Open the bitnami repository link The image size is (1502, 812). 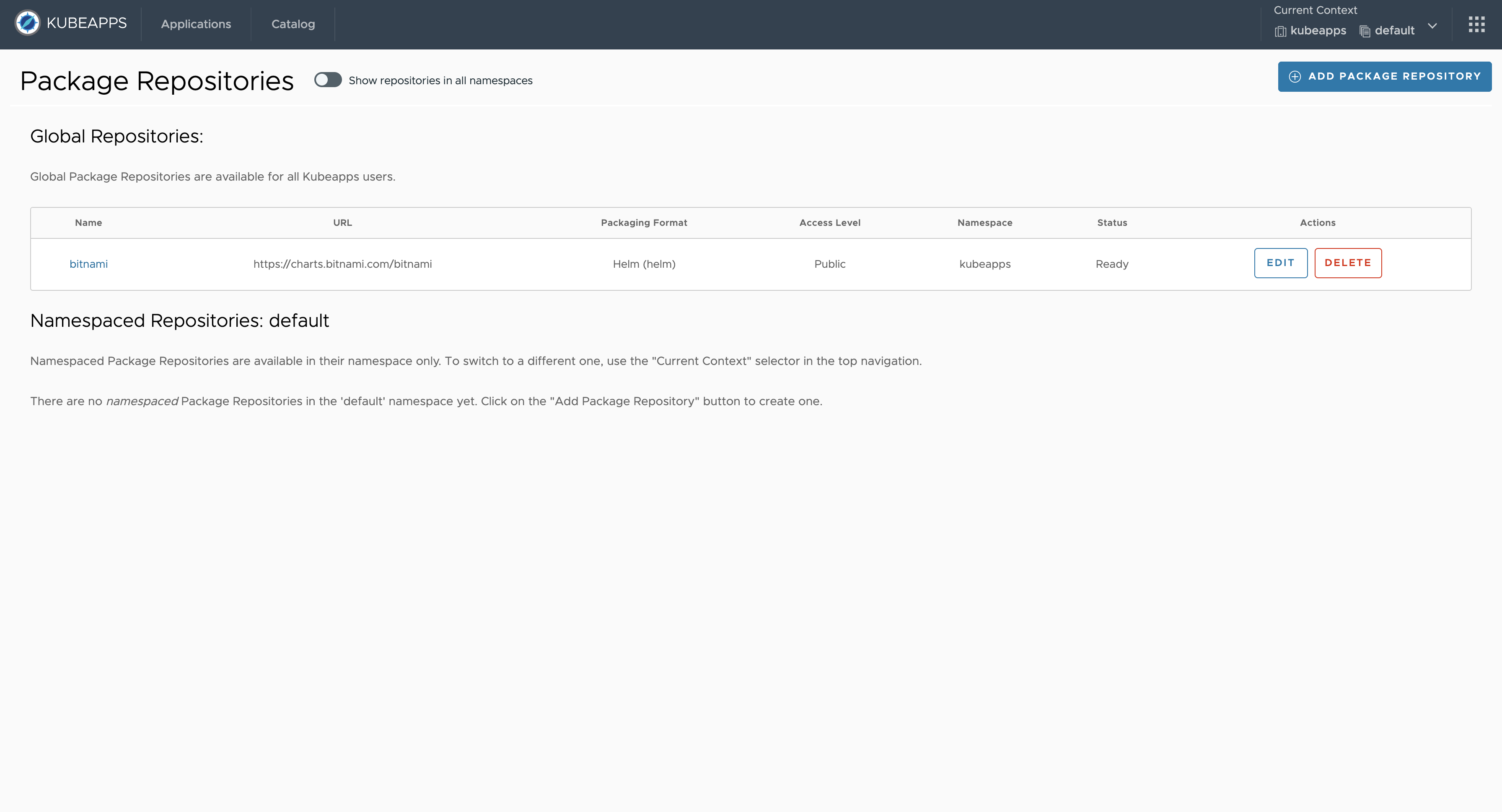(88, 264)
